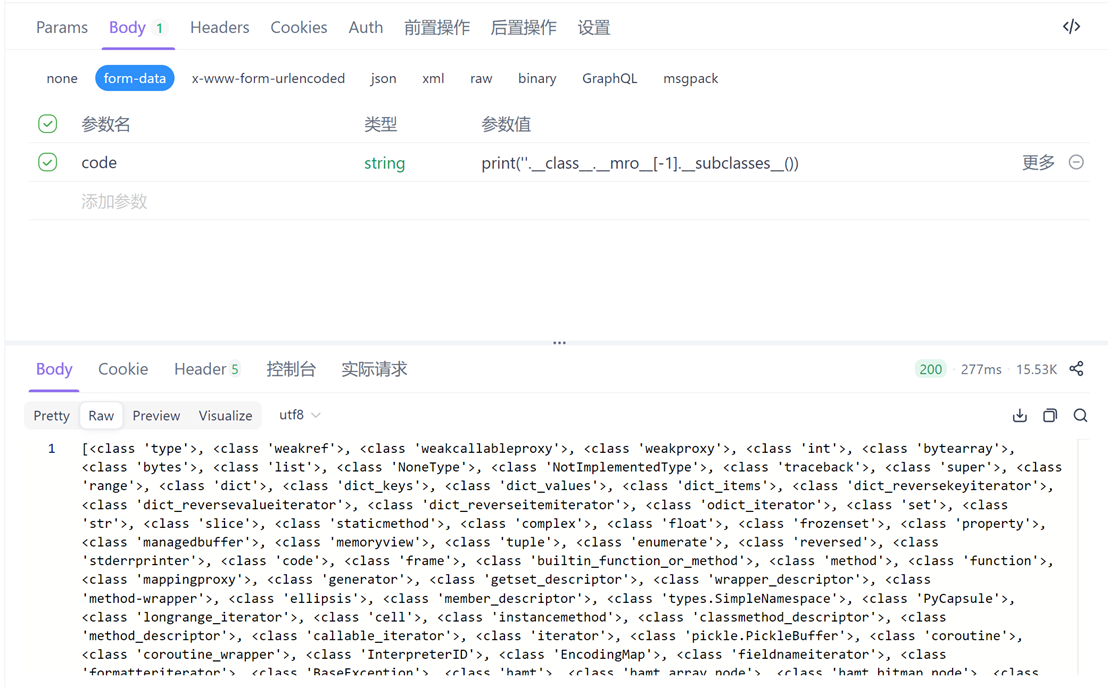Search within the response body

(1080, 415)
